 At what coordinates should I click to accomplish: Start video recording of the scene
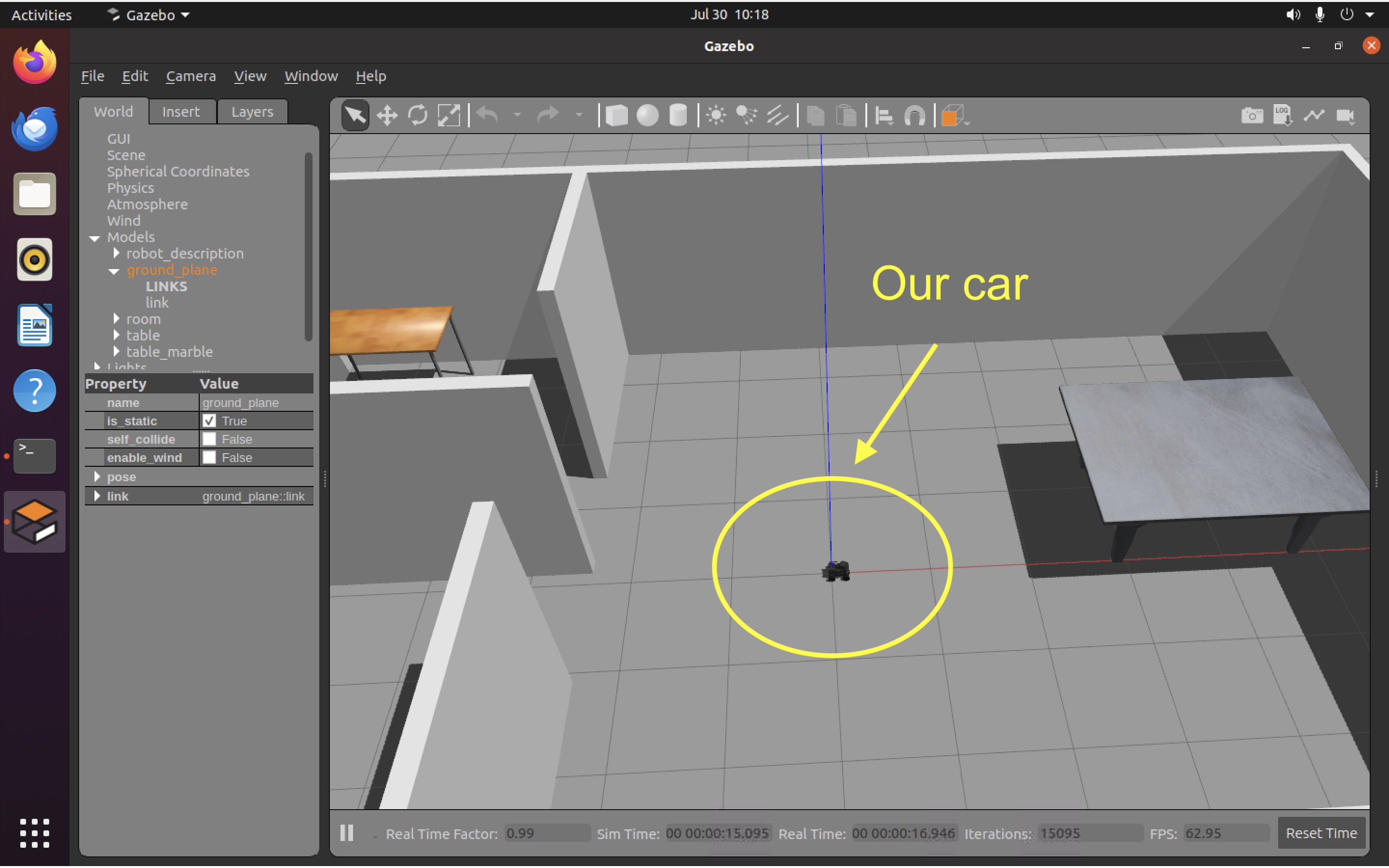click(x=1346, y=115)
